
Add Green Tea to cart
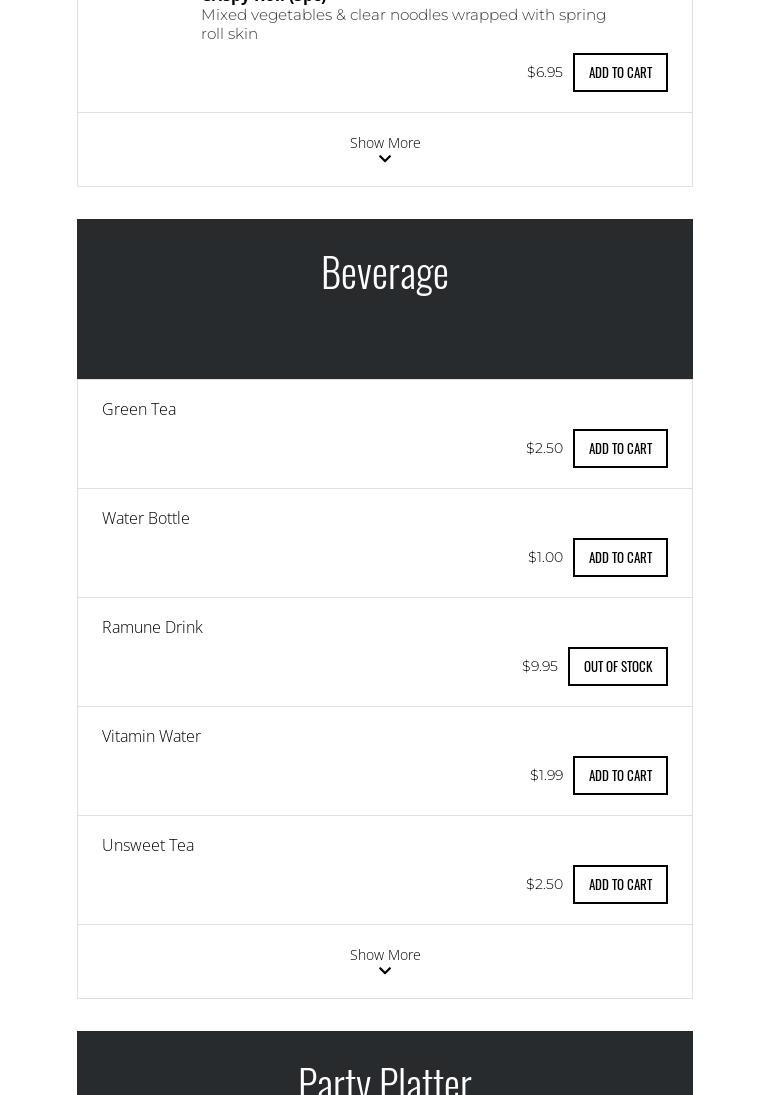point(620,448)
